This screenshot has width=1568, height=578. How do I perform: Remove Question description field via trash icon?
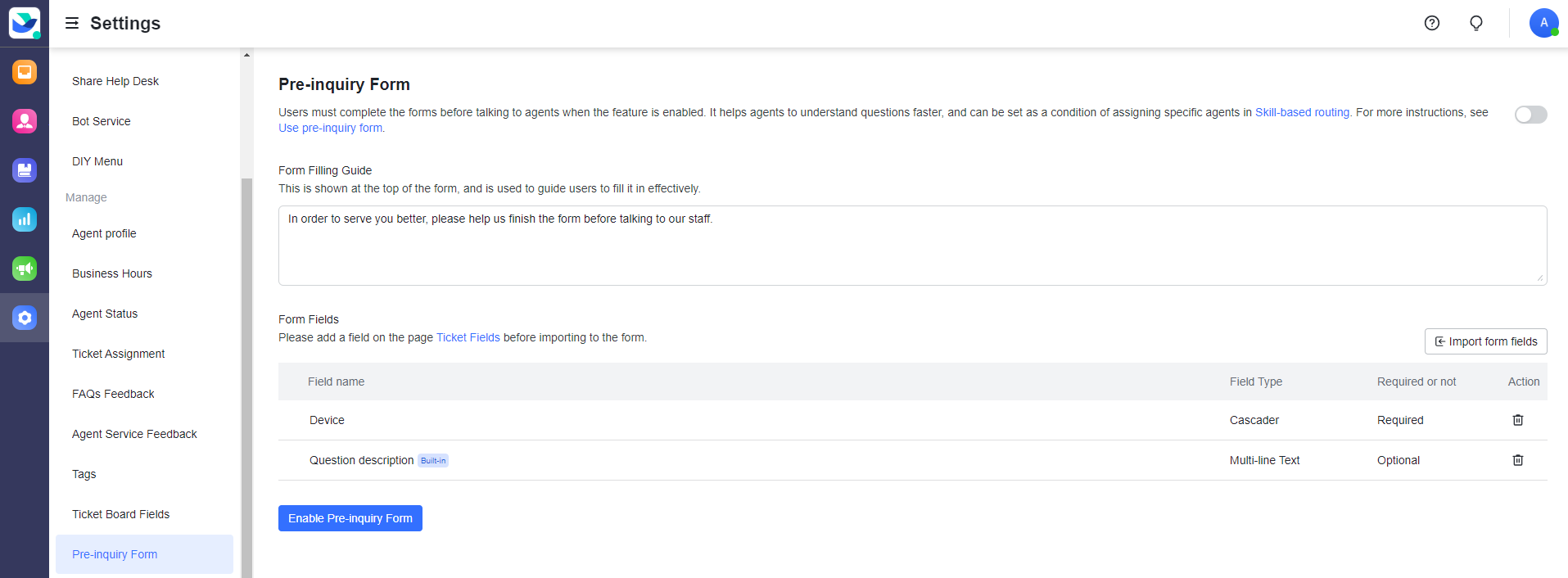point(1517,460)
